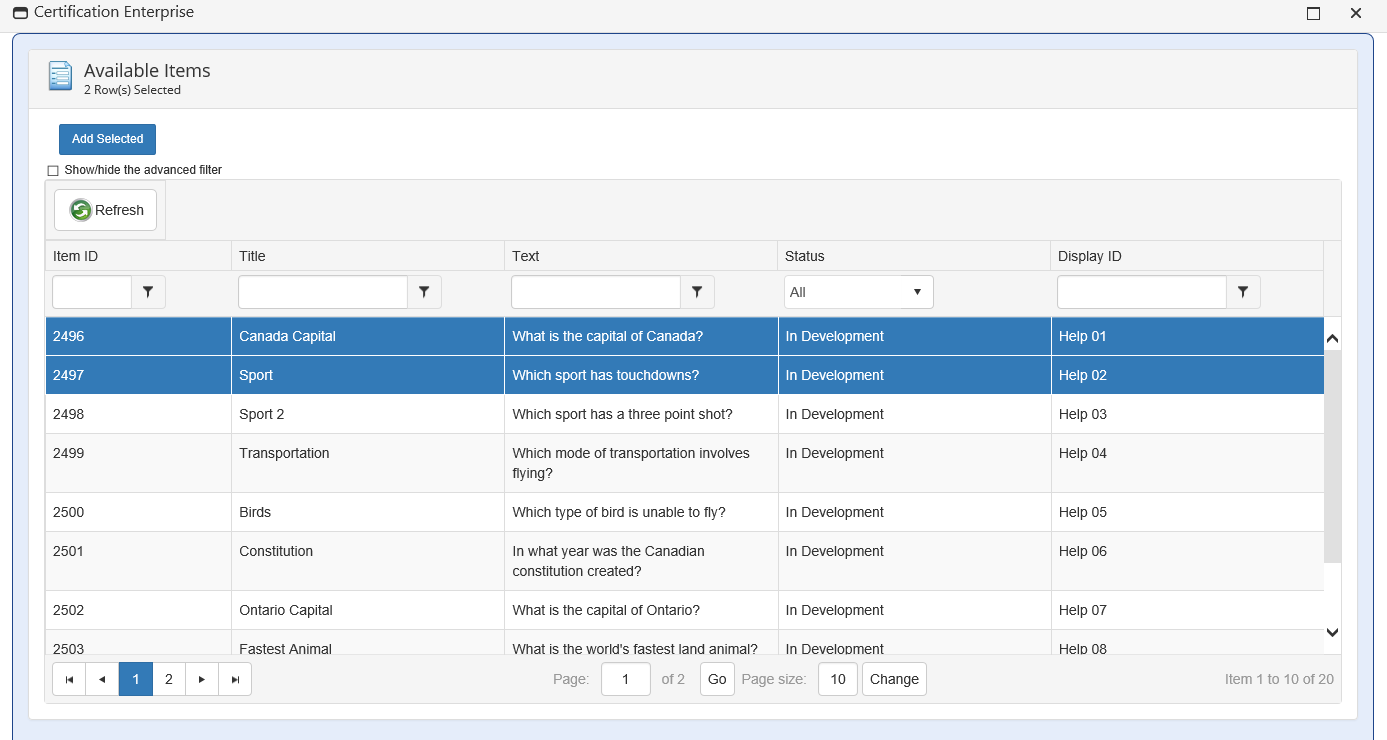Go to first page using pager icon

pyautogui.click(x=69, y=679)
